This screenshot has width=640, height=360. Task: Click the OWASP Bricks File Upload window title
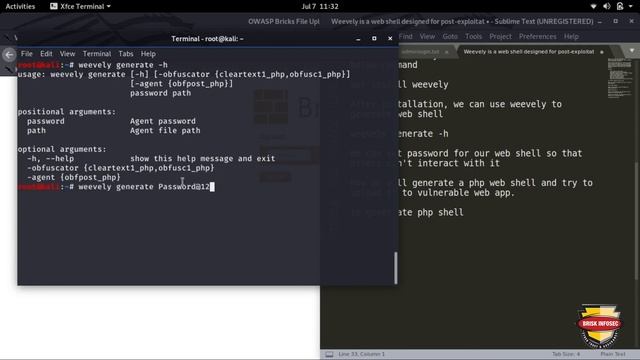284,21
